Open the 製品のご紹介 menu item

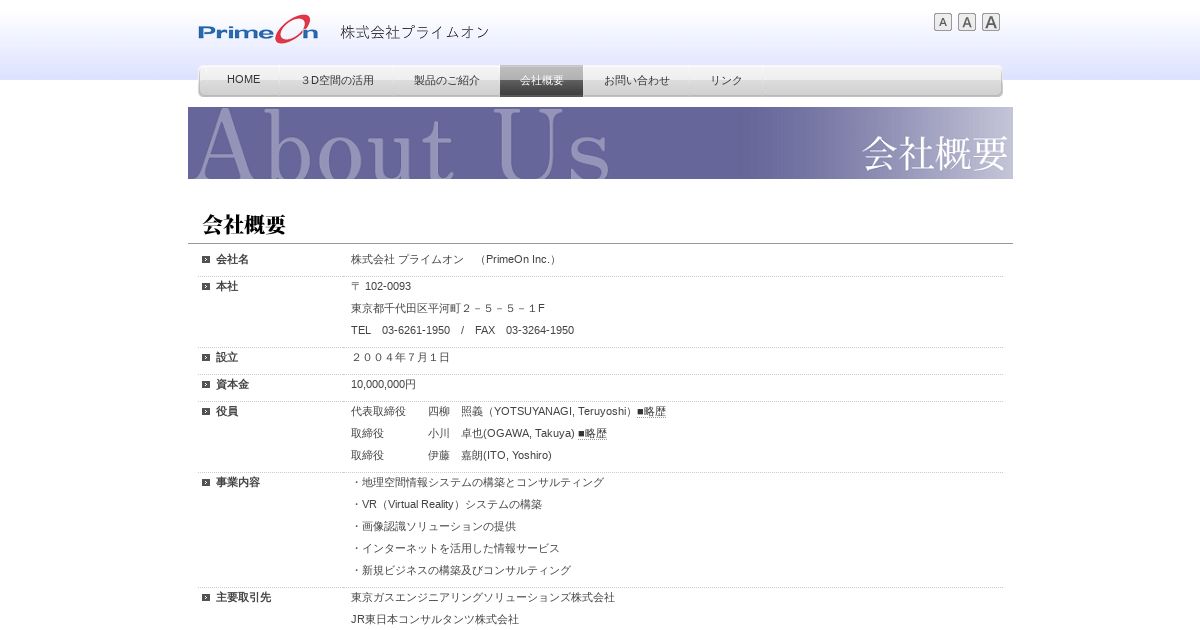(447, 80)
